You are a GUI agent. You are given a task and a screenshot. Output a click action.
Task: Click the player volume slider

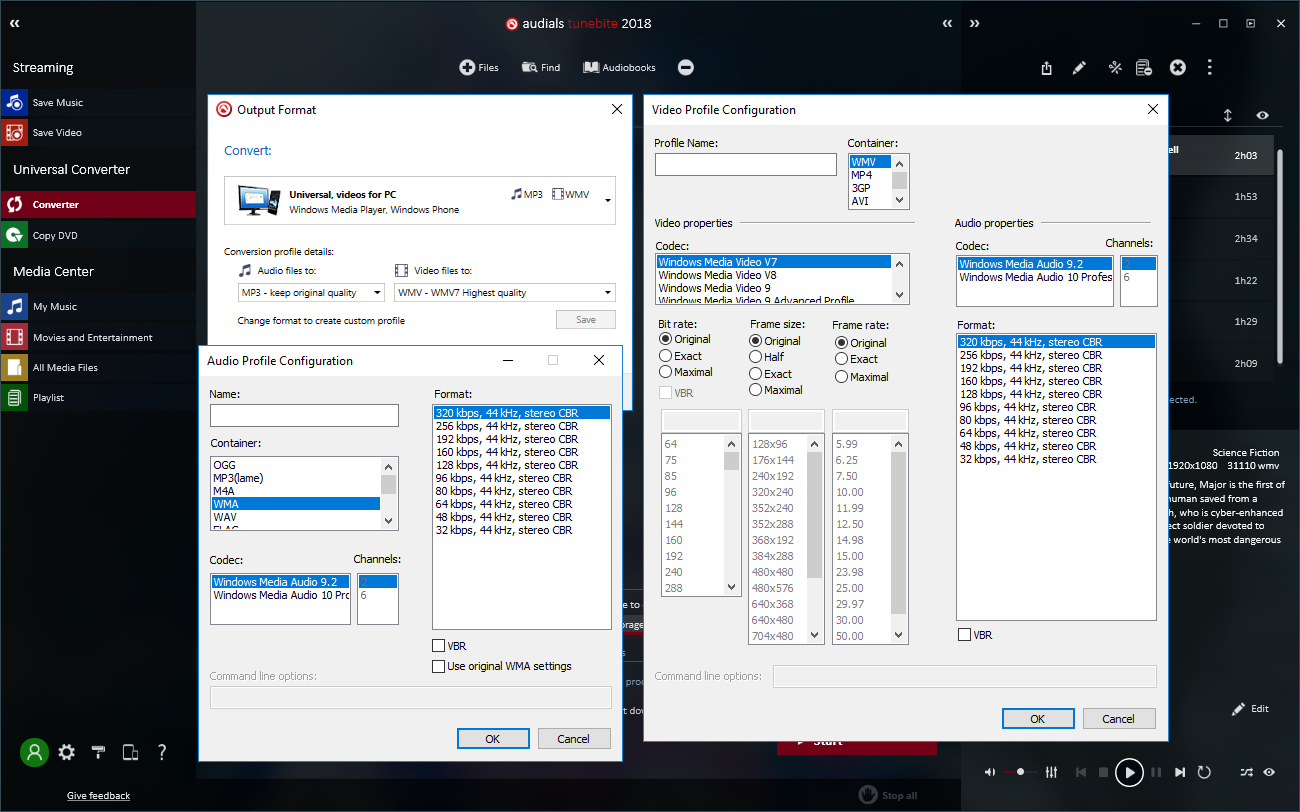pos(1018,772)
